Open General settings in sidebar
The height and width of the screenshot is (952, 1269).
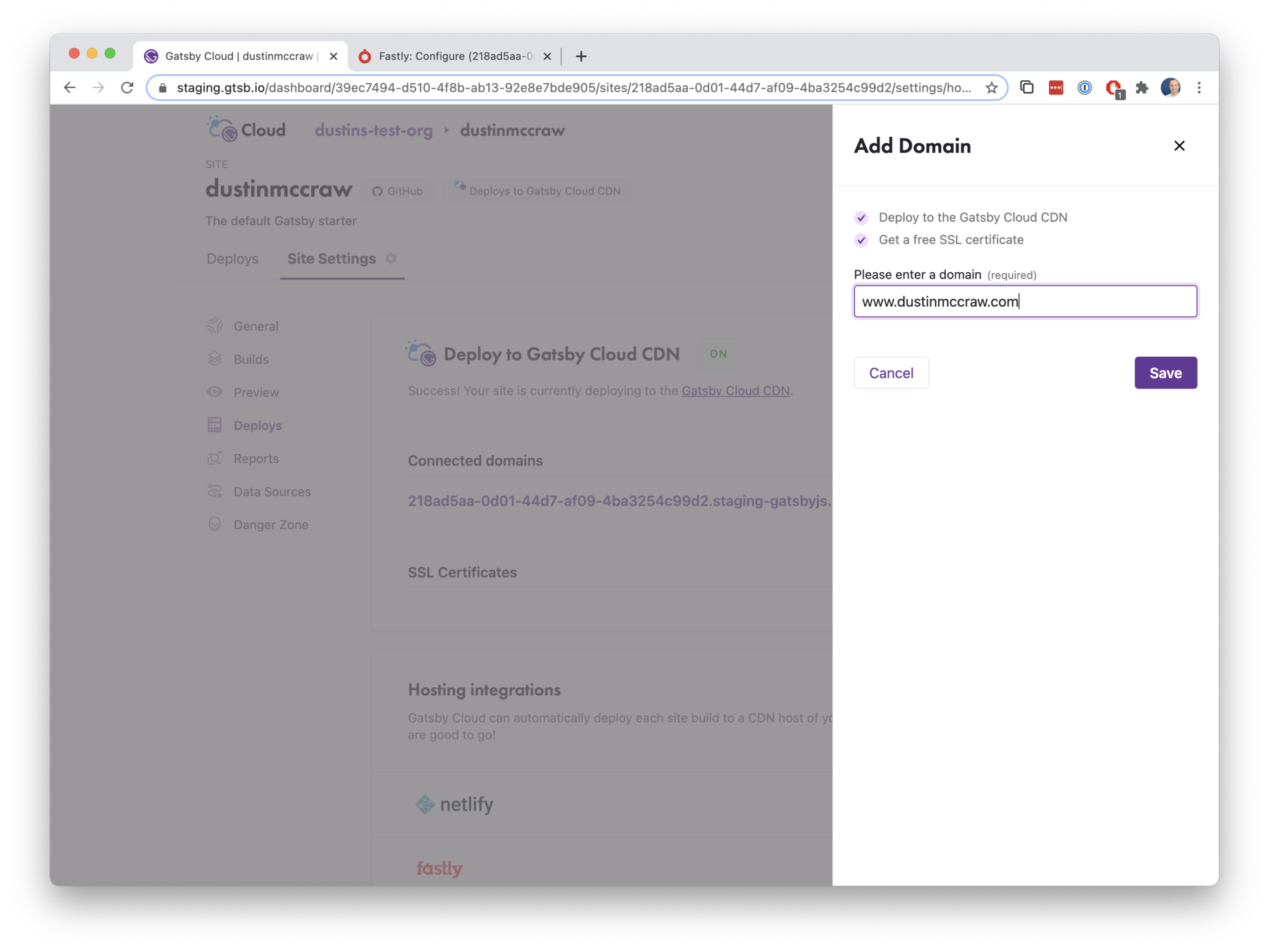tap(256, 327)
